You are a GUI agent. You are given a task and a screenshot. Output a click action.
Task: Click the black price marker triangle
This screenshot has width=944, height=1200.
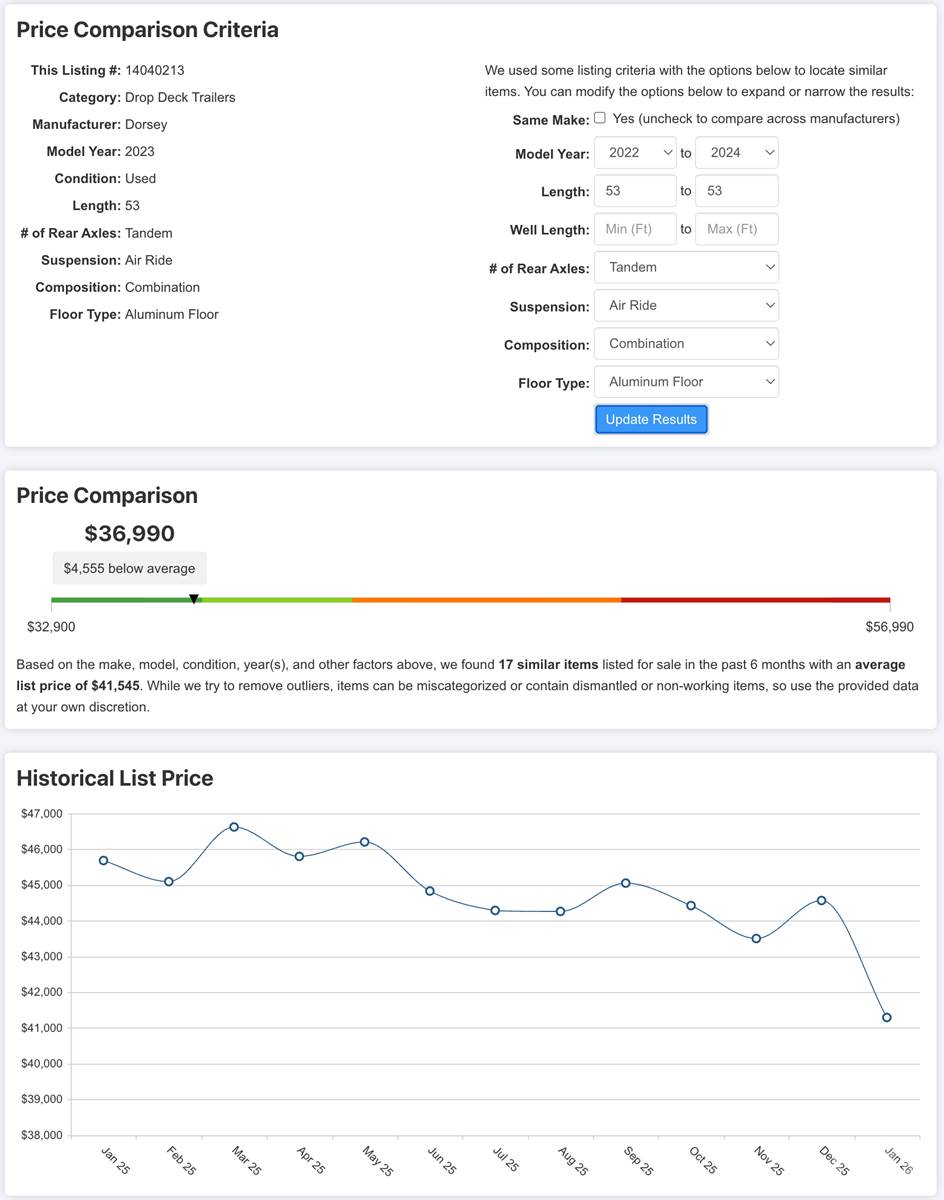coord(194,599)
